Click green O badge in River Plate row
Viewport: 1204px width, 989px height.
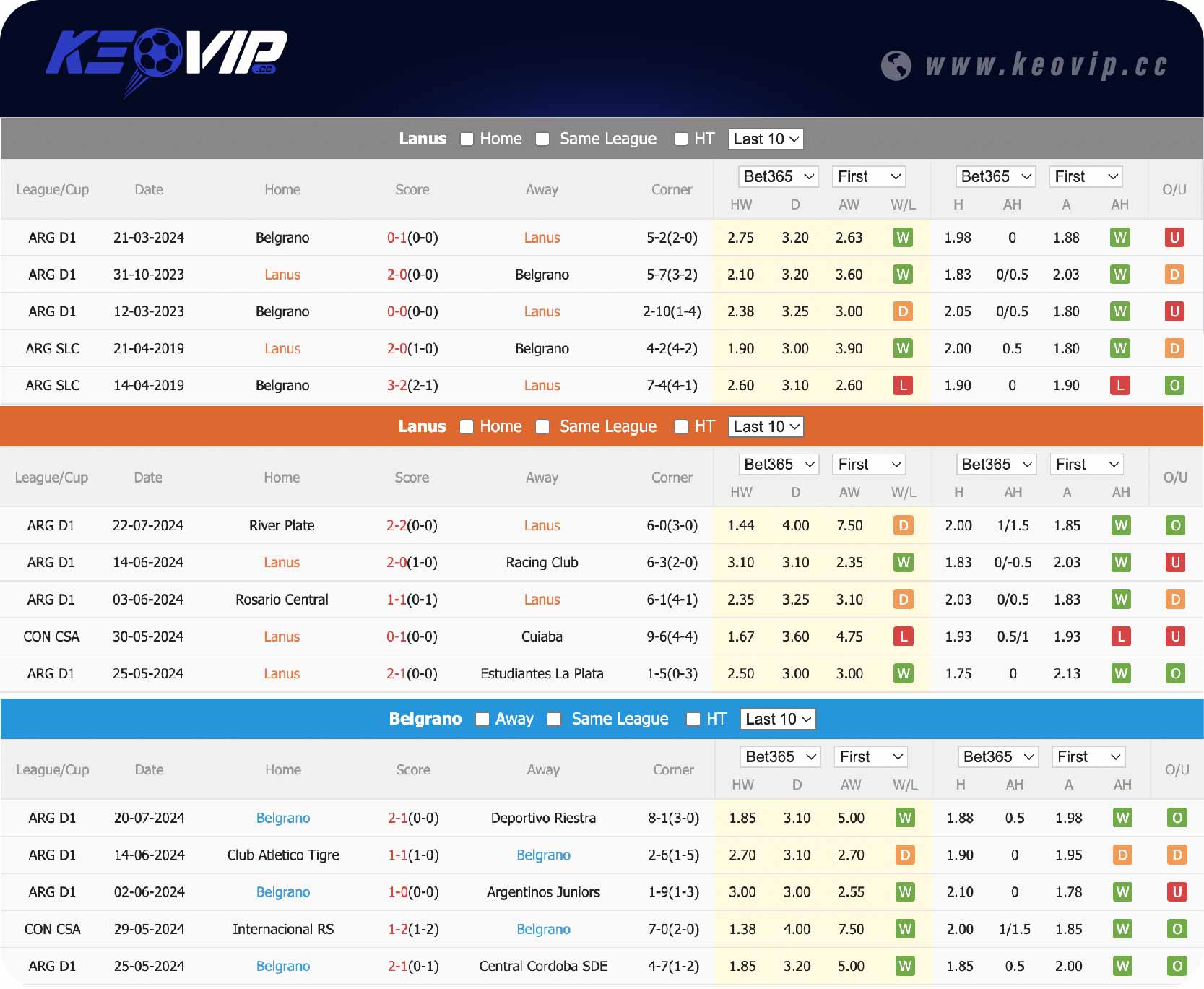(1175, 525)
